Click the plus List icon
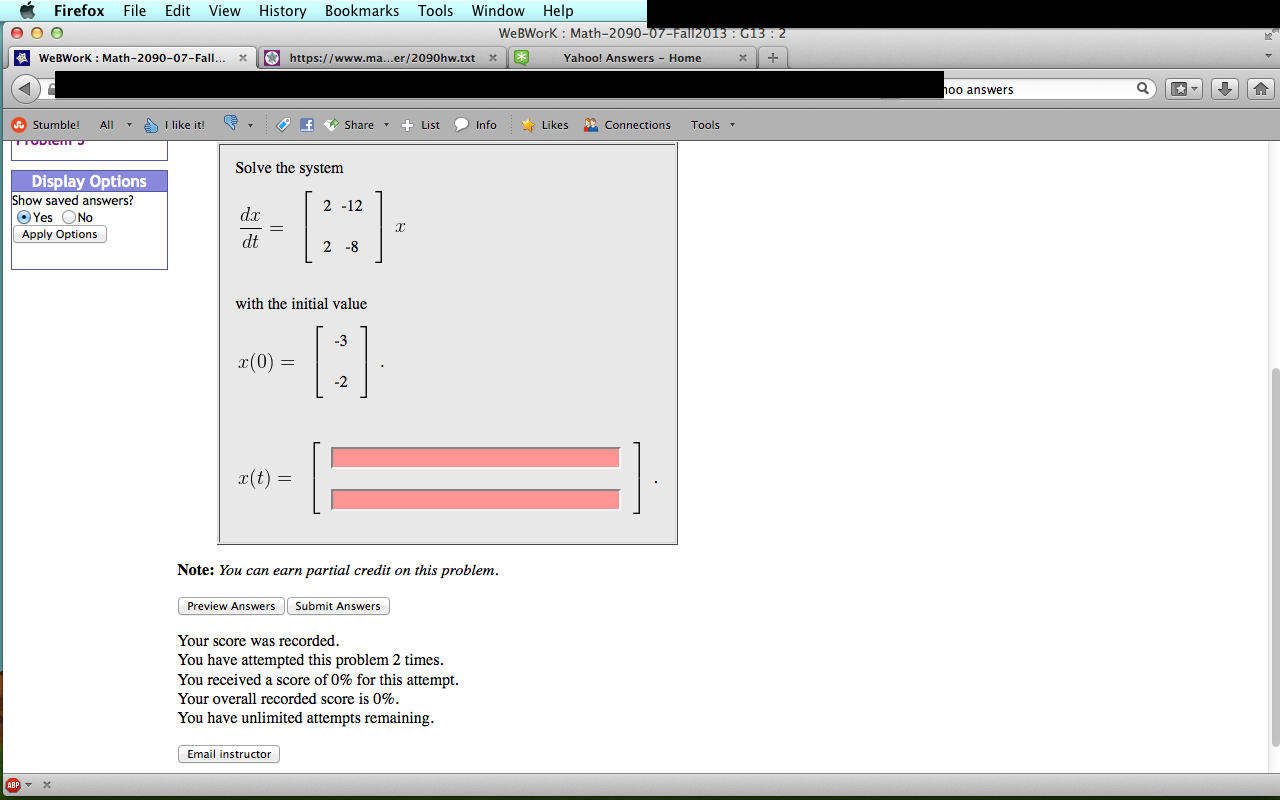Viewport: 1280px width, 800px height. (408, 125)
